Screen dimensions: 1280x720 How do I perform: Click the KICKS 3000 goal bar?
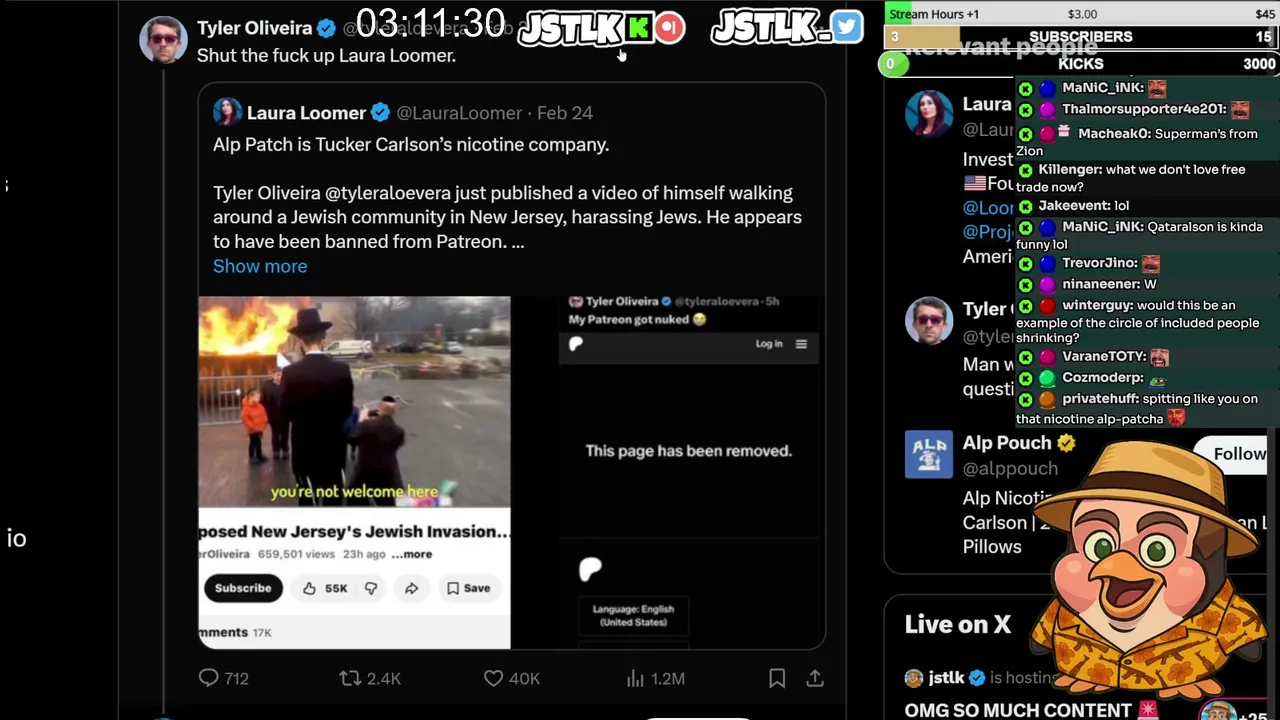[x=1081, y=64]
